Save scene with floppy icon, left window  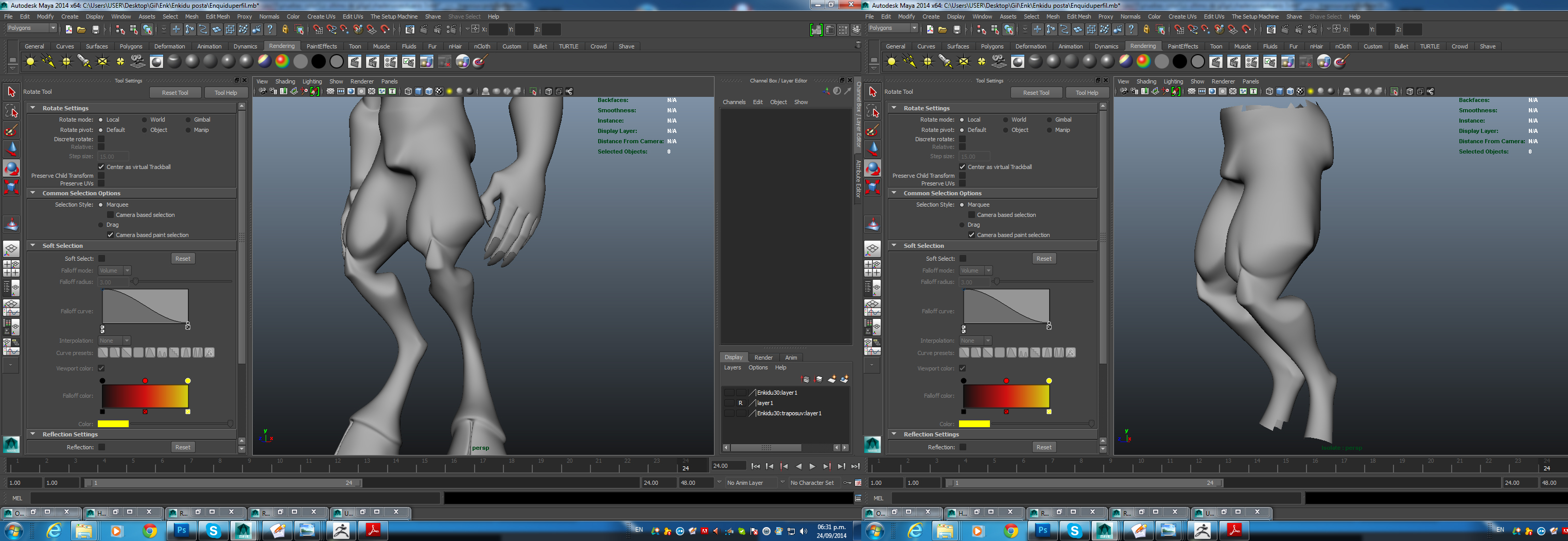(x=96, y=29)
